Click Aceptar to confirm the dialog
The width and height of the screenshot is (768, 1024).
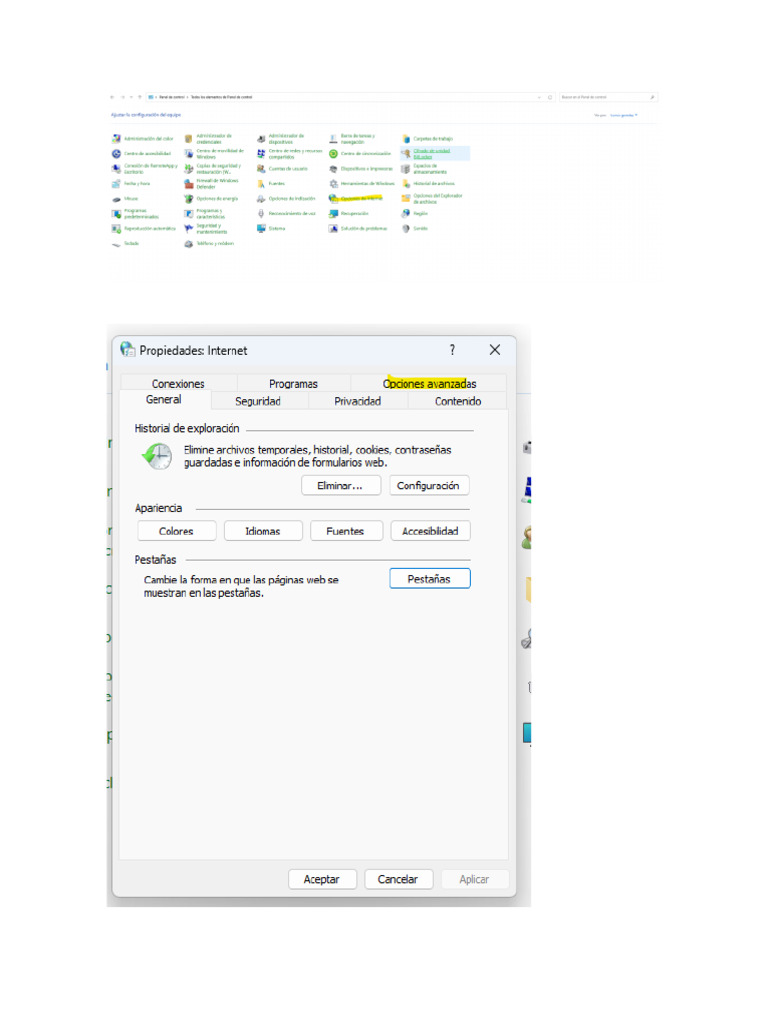click(x=321, y=879)
